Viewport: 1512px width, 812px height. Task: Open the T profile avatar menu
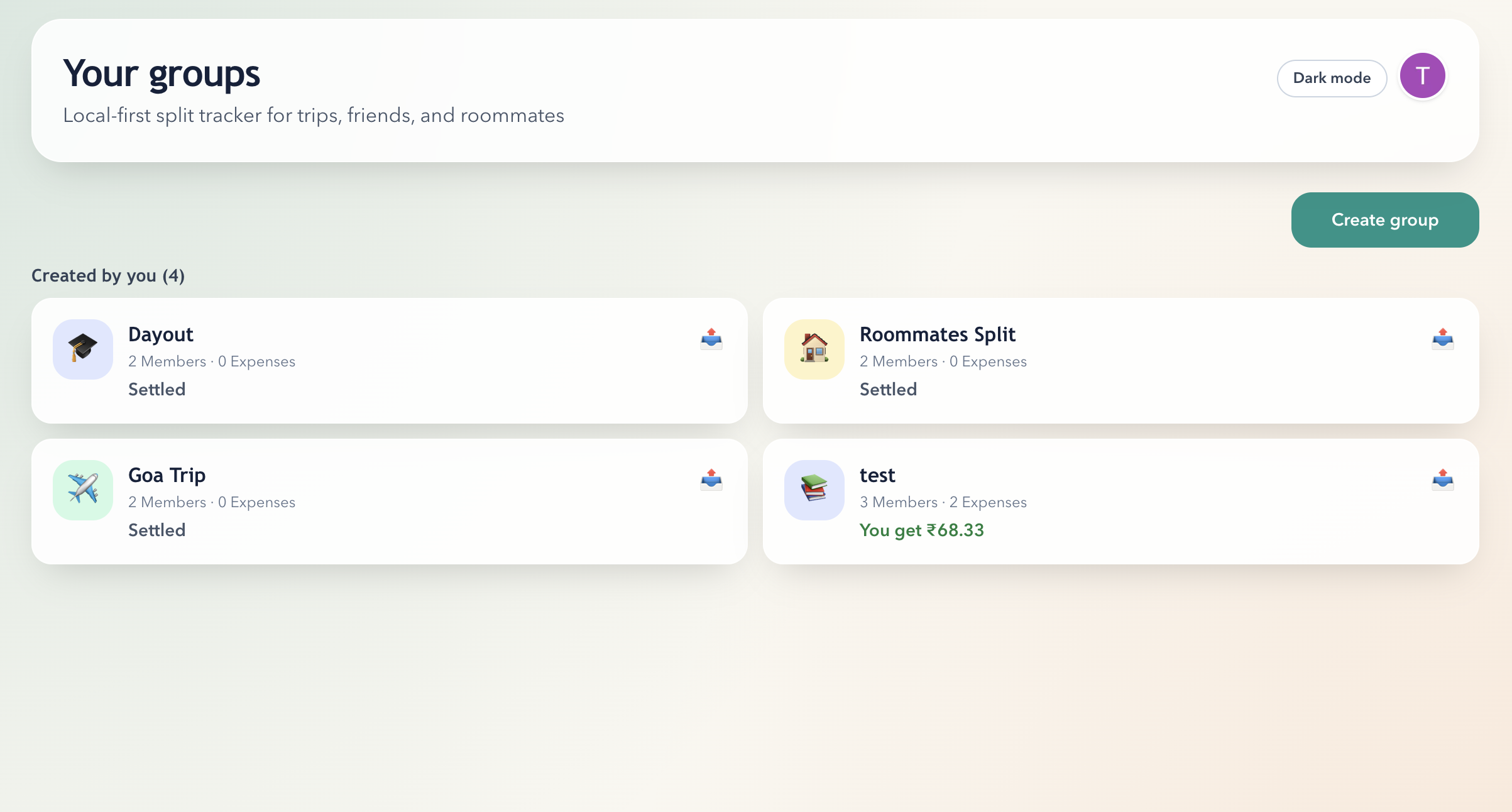1422,75
